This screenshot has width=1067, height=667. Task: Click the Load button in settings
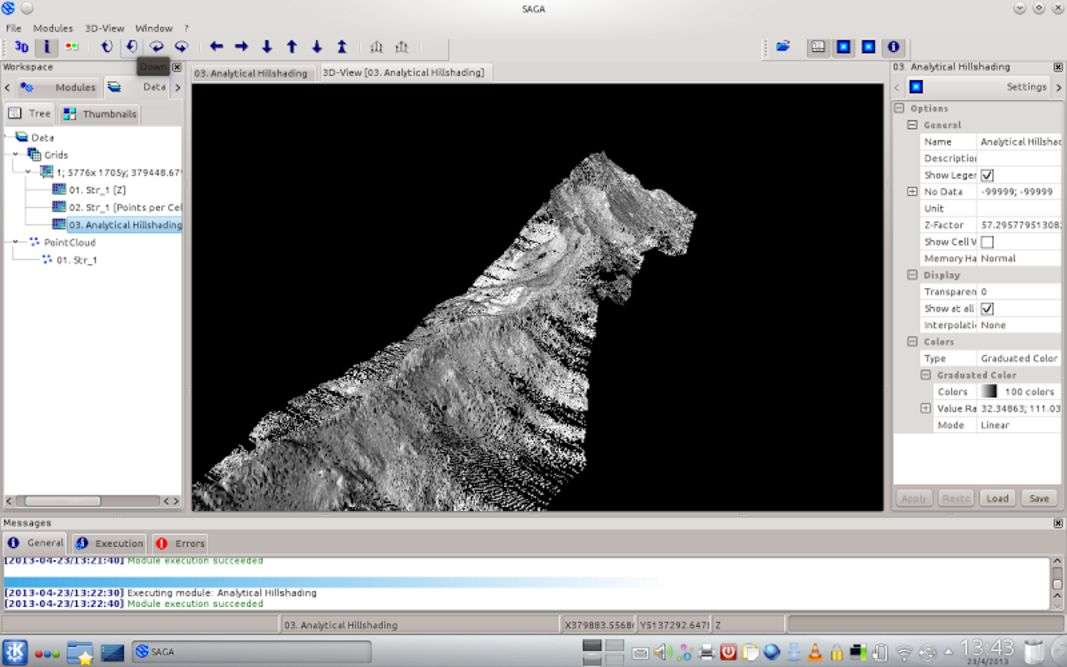click(996, 498)
